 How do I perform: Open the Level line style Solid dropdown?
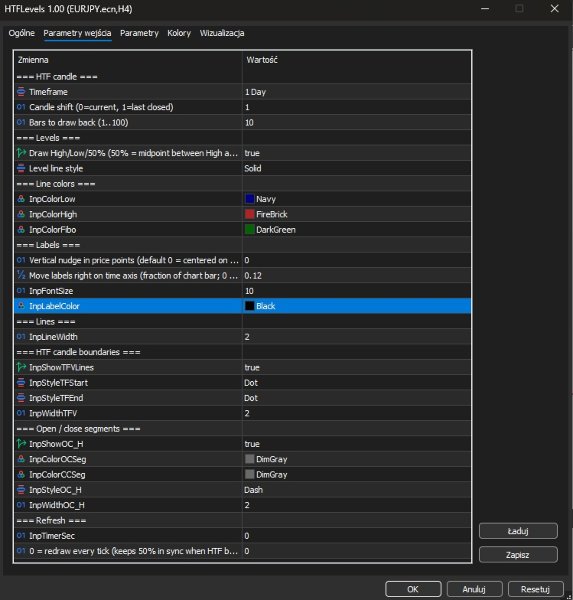[356, 168]
